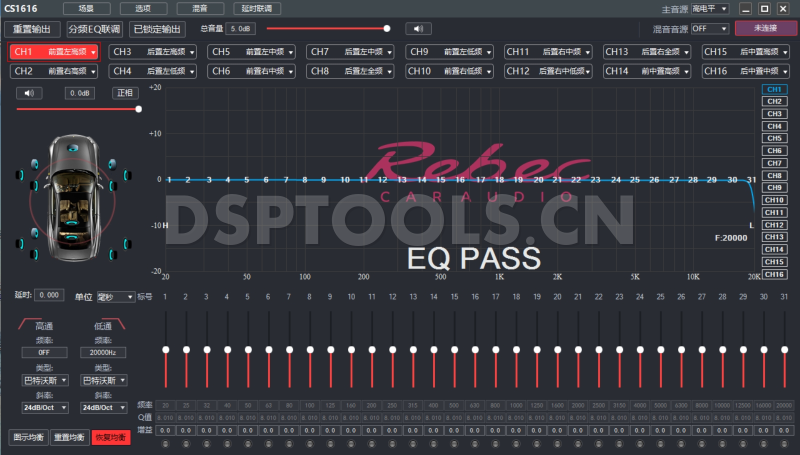The height and width of the screenshot is (455, 800).
Task: Open the 混音音源 OFF dropdown
Action: click(712, 29)
